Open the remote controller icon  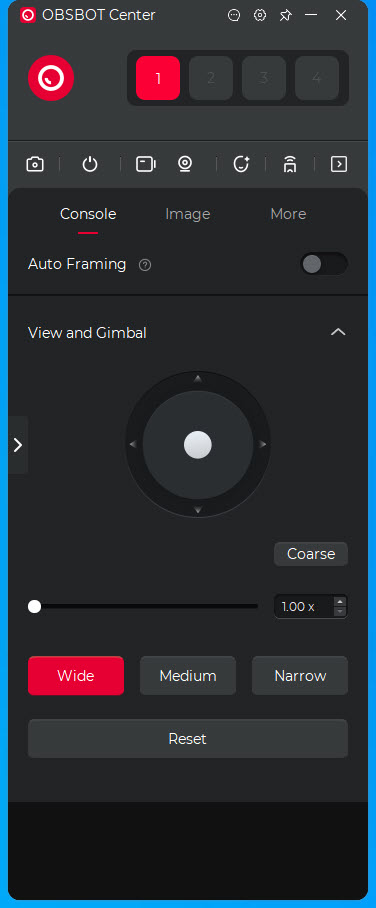pyautogui.click(x=290, y=164)
